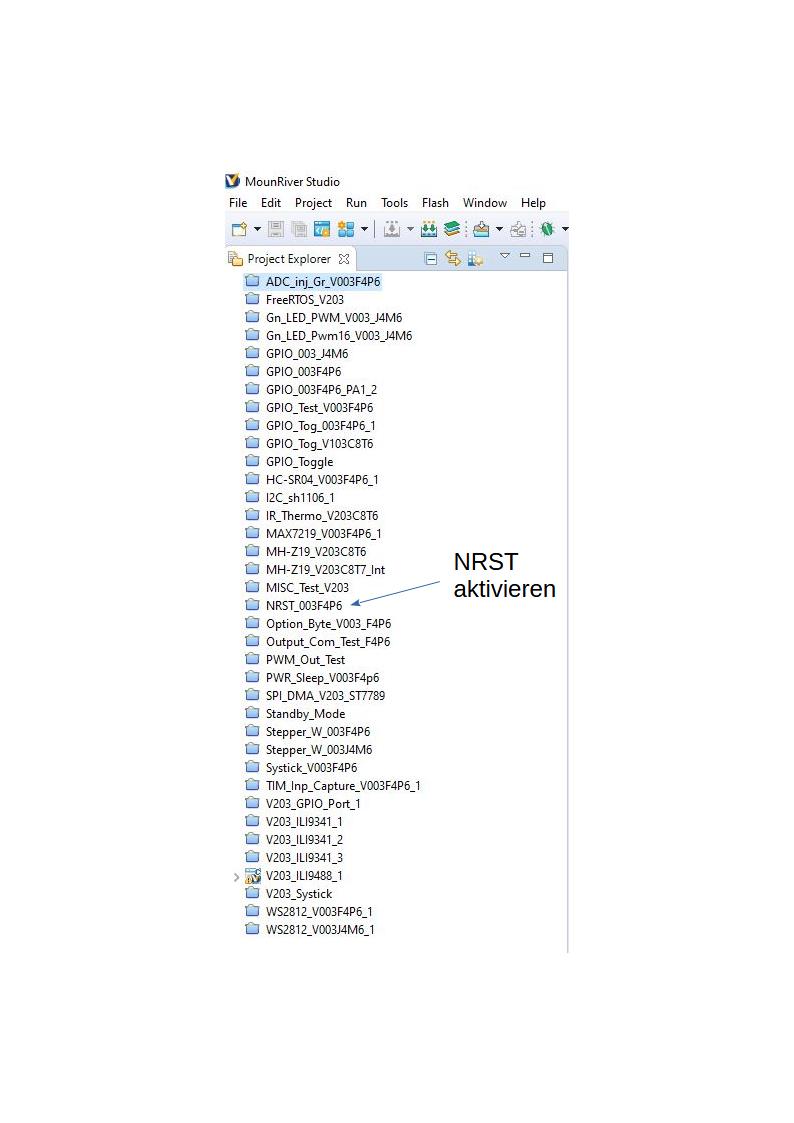
Task: Select the GPIO_003F4P6_PA1_2 project
Action: (321, 390)
